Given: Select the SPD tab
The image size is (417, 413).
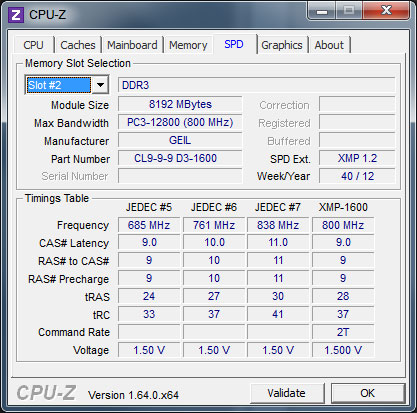Looking at the screenshot, I should point(234,44).
